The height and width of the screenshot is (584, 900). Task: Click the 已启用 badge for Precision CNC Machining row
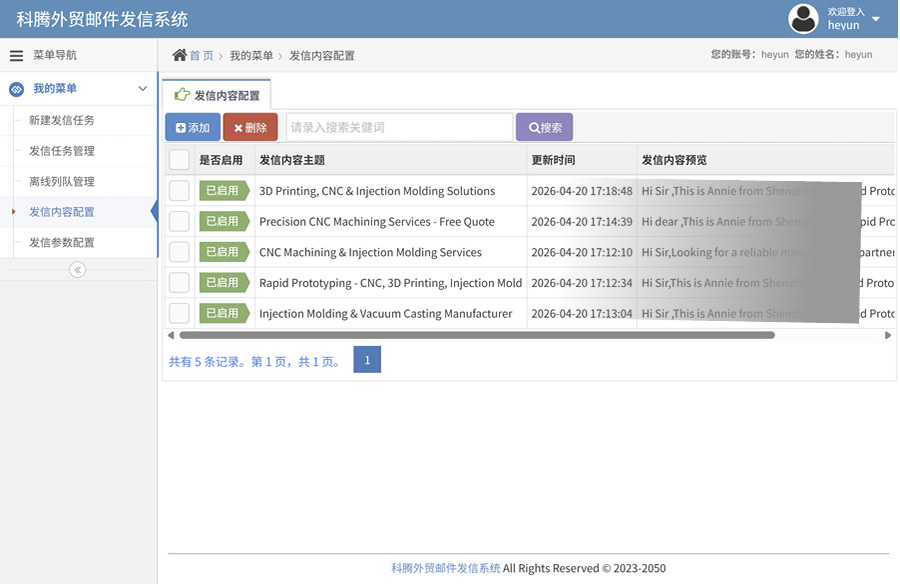tap(223, 221)
